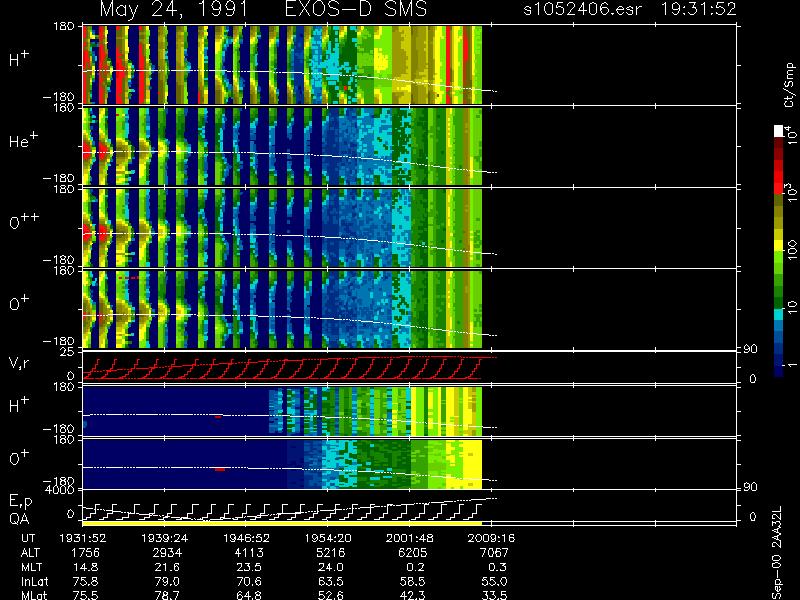This screenshot has width=800, height=600.
Task: Click the 'QA' row label
Action: coord(19,518)
